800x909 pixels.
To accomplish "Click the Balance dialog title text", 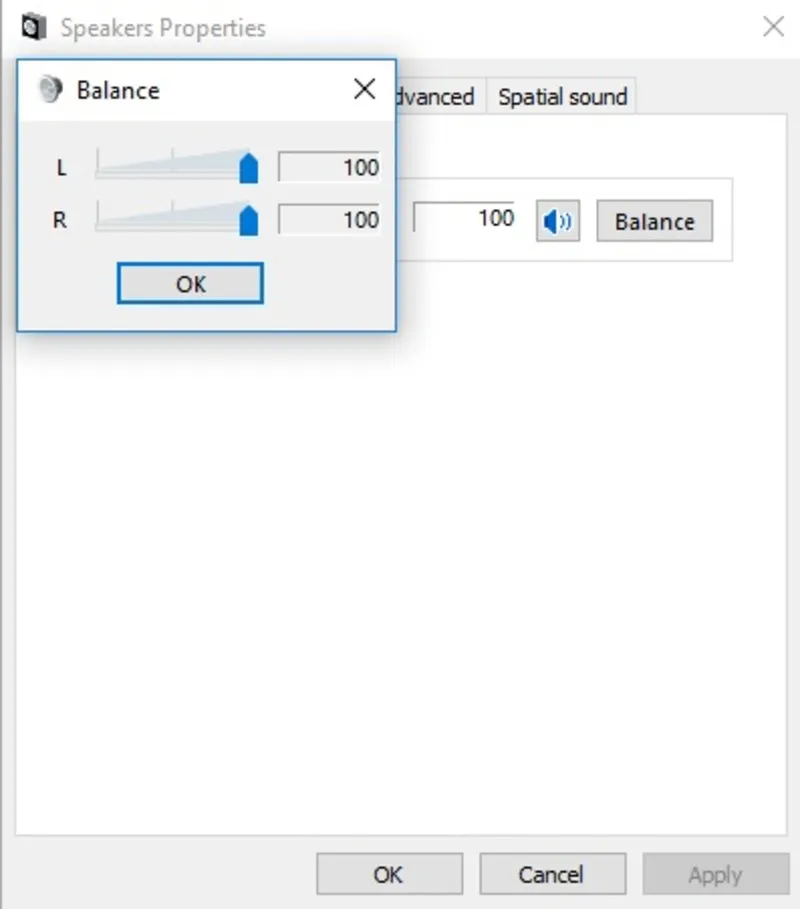I will click(x=118, y=90).
